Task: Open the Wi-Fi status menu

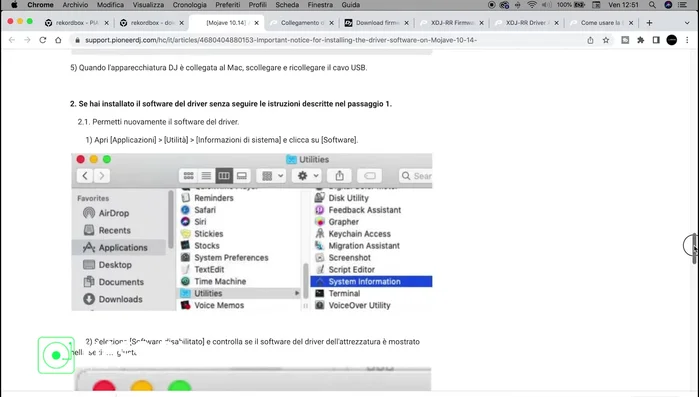Action: click(532, 5)
